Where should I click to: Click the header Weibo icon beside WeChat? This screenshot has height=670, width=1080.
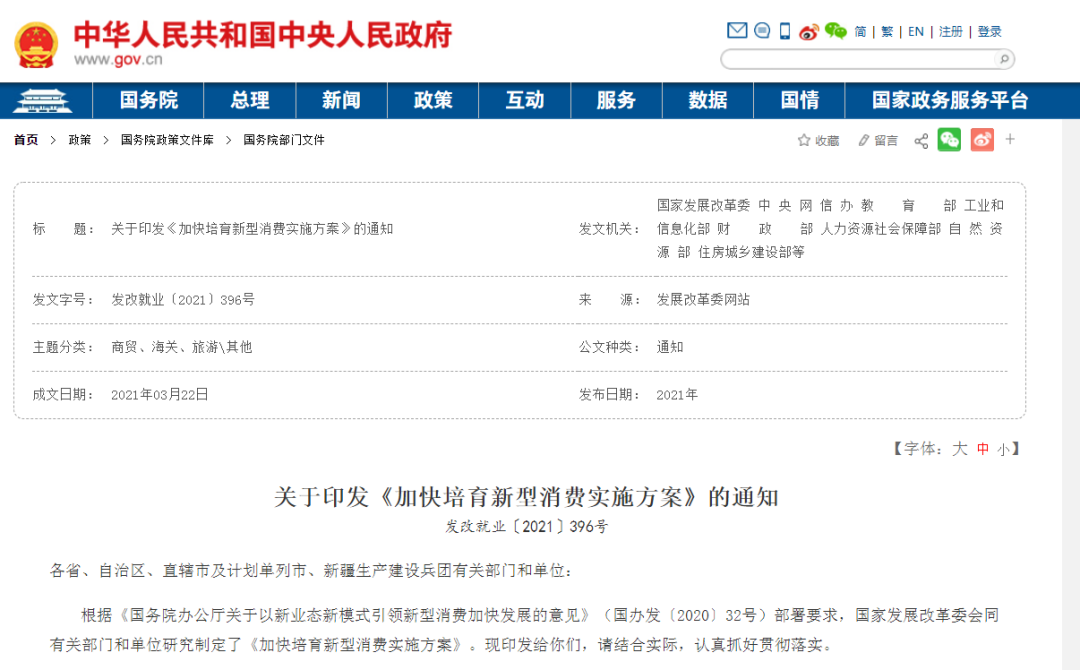click(809, 31)
